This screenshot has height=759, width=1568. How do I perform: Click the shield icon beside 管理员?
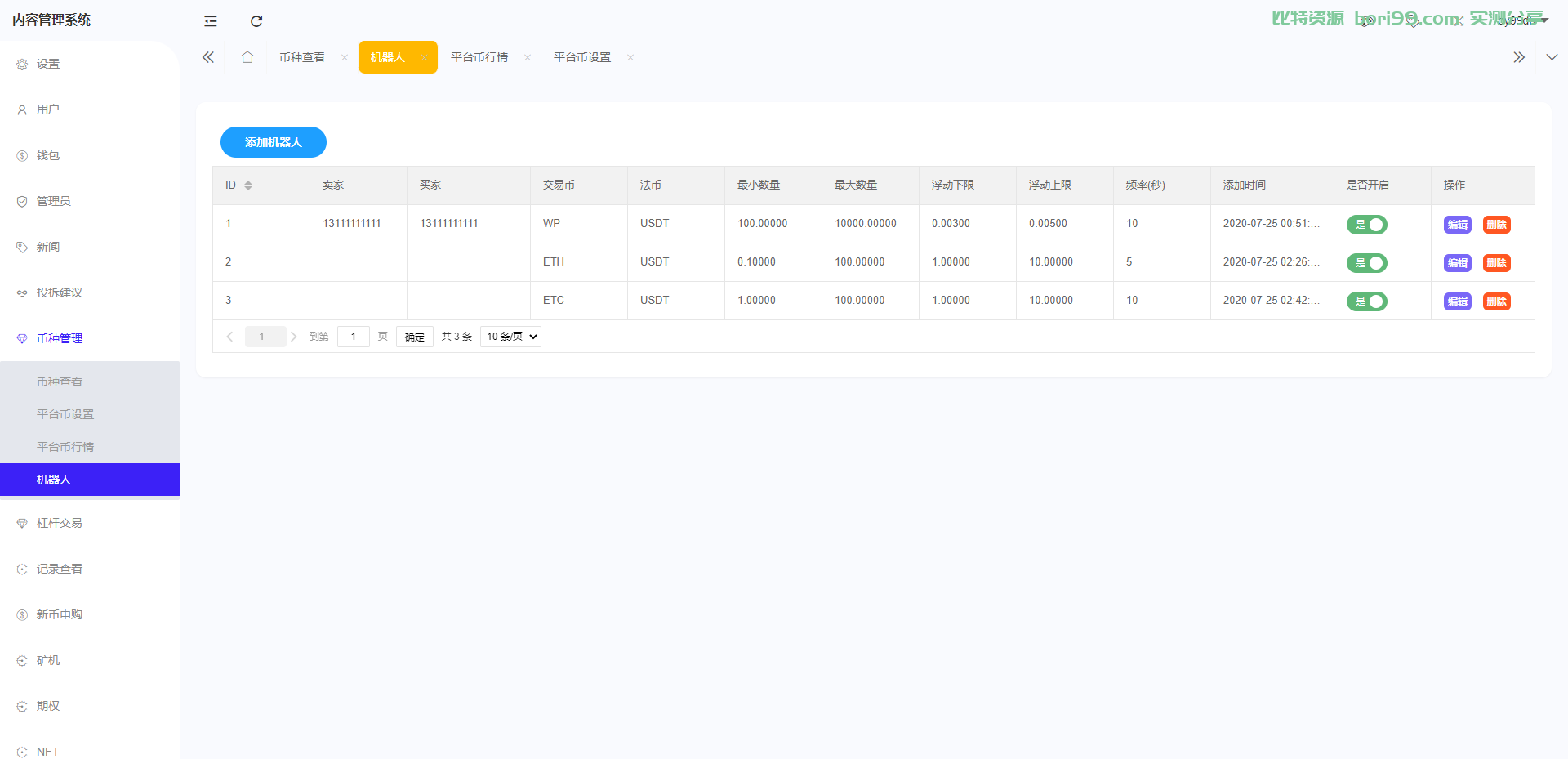point(22,201)
